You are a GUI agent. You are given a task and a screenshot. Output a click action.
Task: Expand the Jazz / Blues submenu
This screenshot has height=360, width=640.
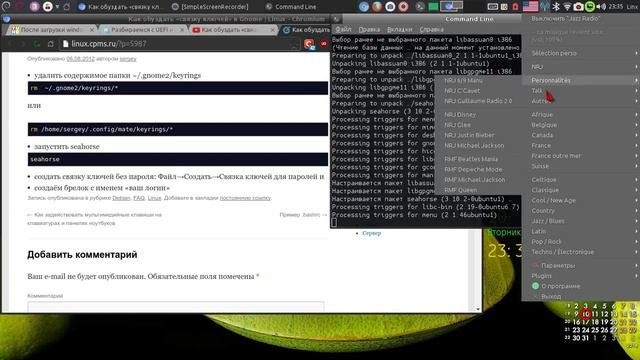(x=581, y=221)
